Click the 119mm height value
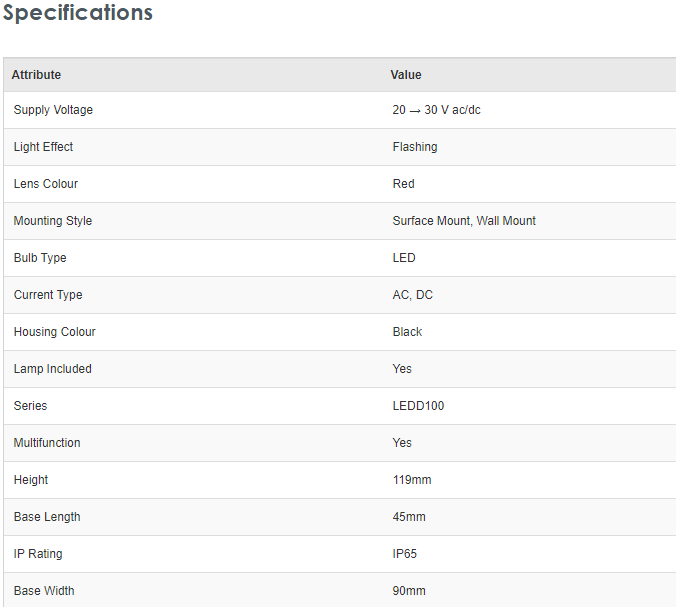Image resolution: width=676 pixels, height=607 pixels. click(412, 480)
